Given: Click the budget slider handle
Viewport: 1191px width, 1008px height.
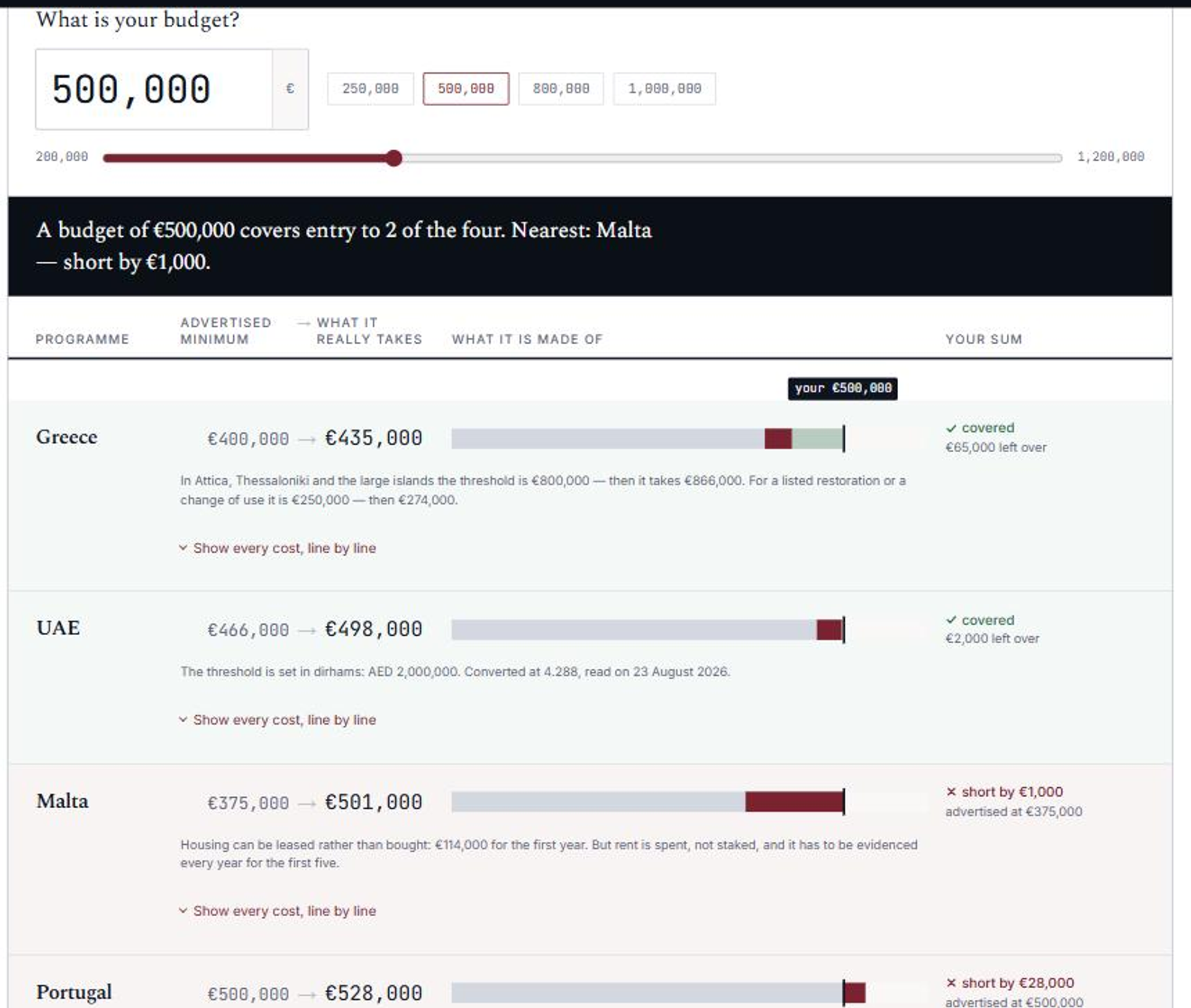Looking at the screenshot, I should 393,158.
